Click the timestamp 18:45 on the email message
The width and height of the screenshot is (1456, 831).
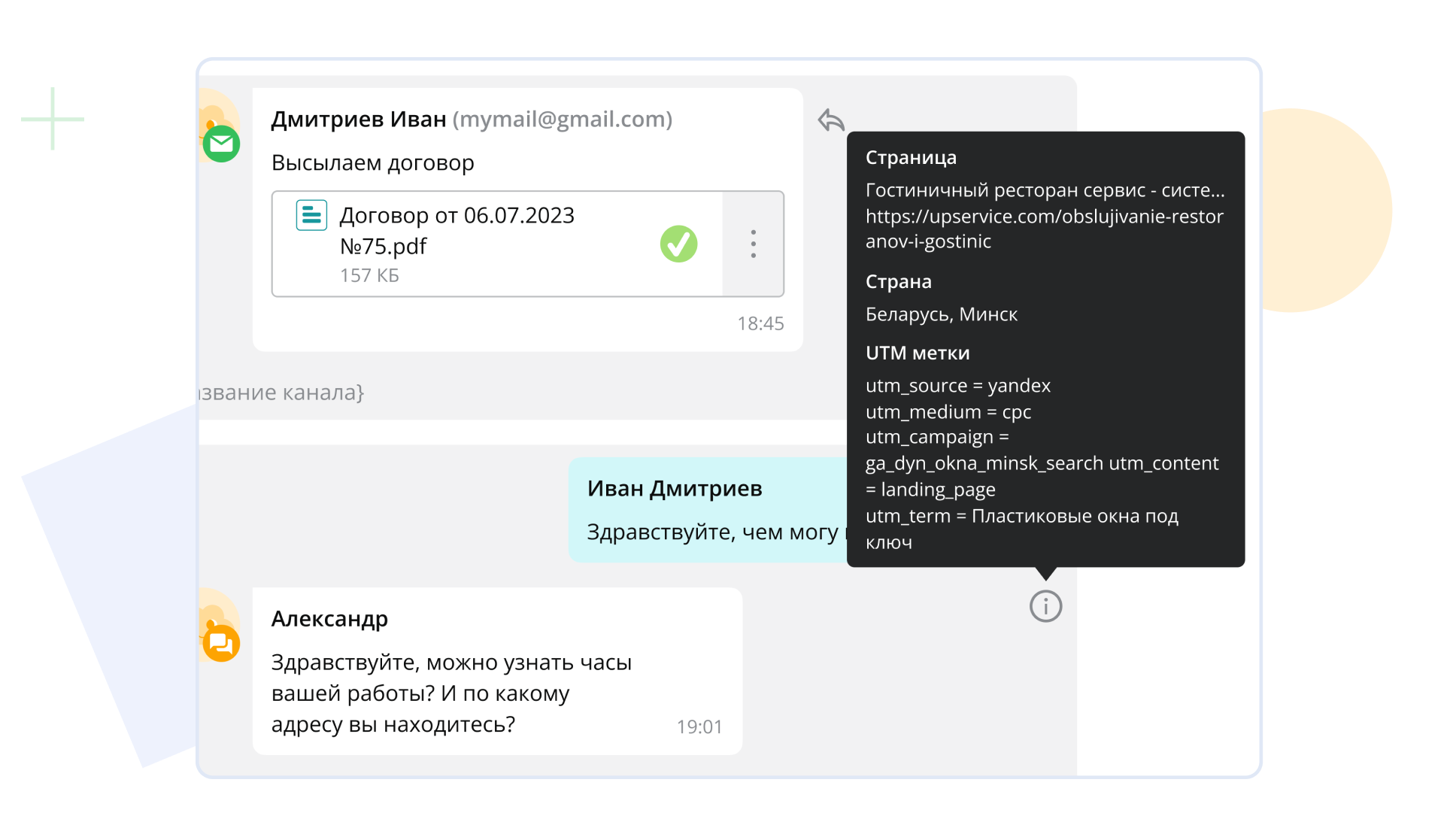[x=761, y=323]
